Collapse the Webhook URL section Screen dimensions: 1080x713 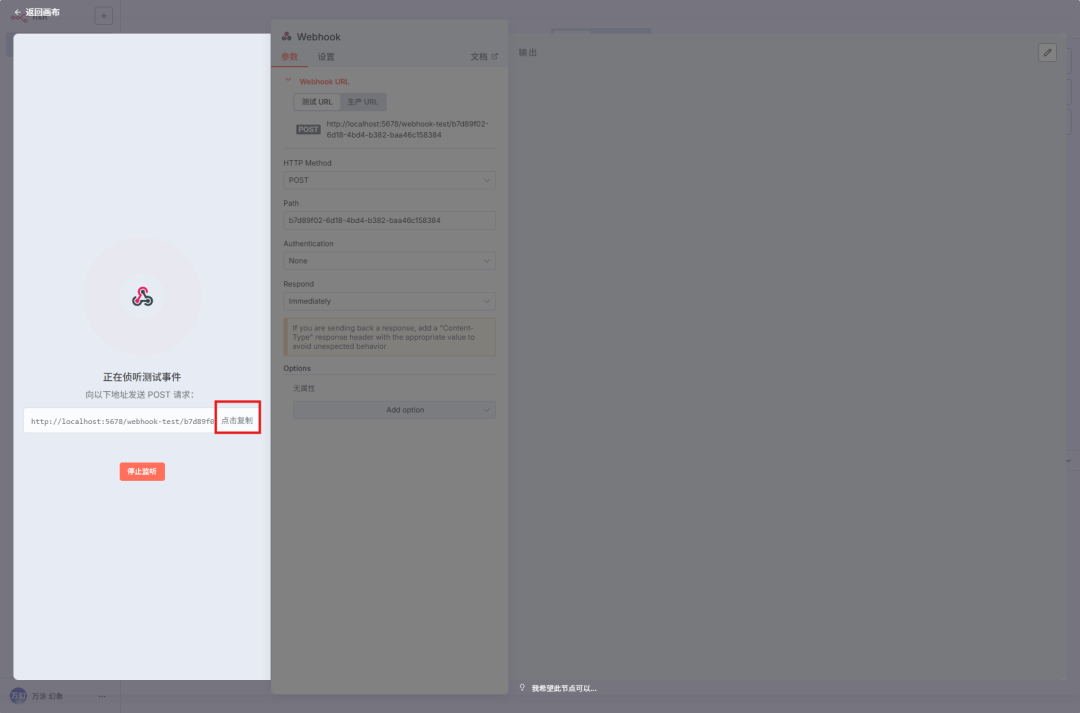(x=288, y=81)
